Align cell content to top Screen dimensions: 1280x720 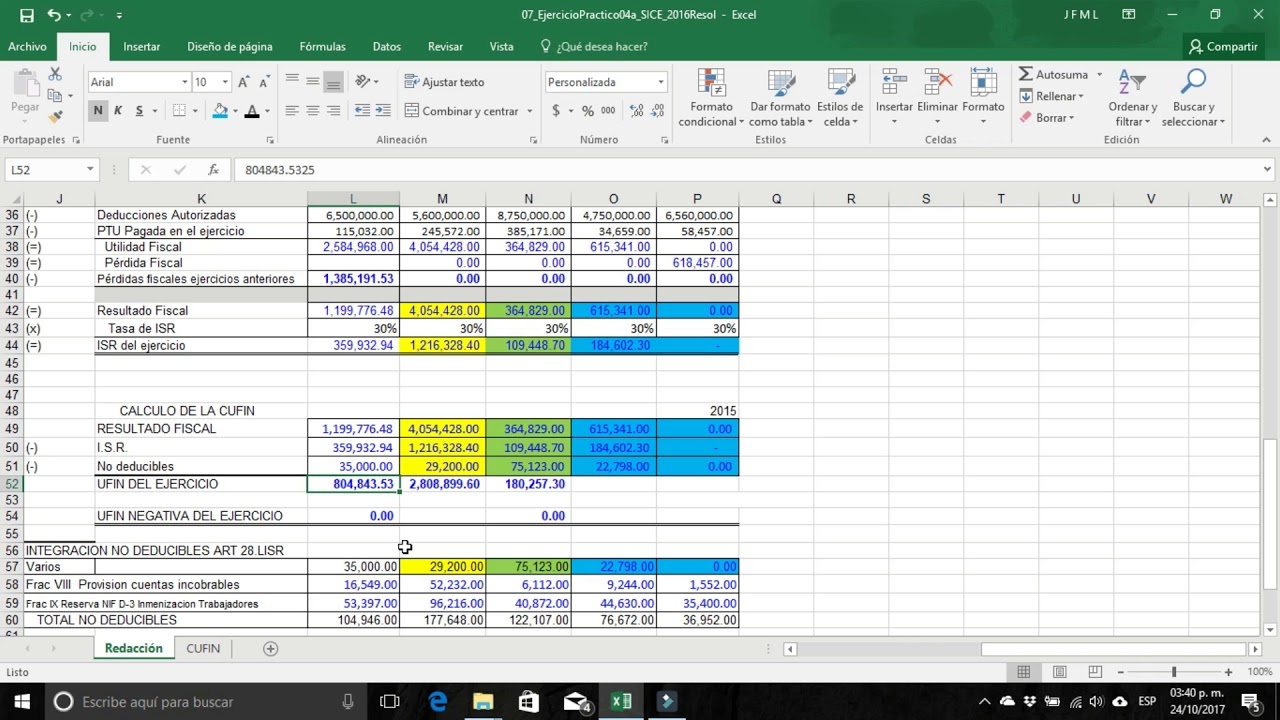pyautogui.click(x=292, y=82)
